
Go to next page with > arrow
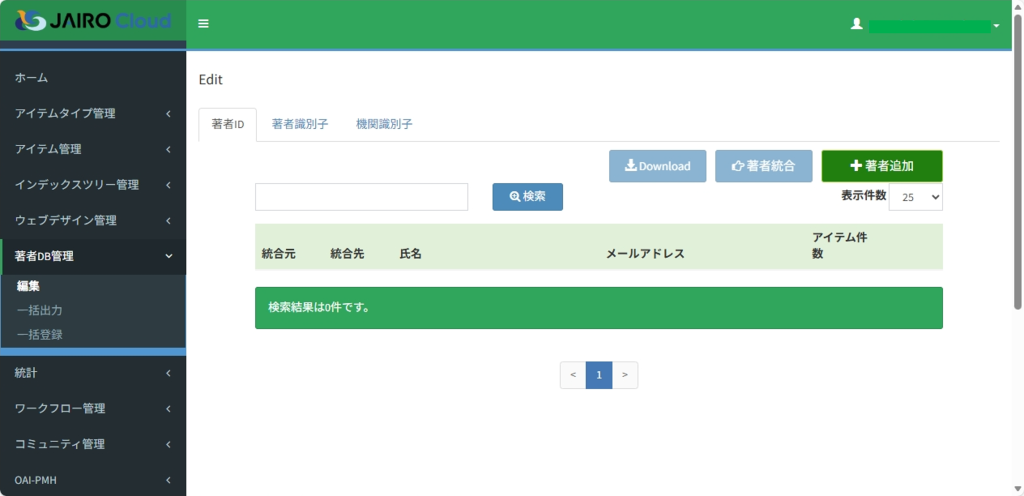(624, 375)
